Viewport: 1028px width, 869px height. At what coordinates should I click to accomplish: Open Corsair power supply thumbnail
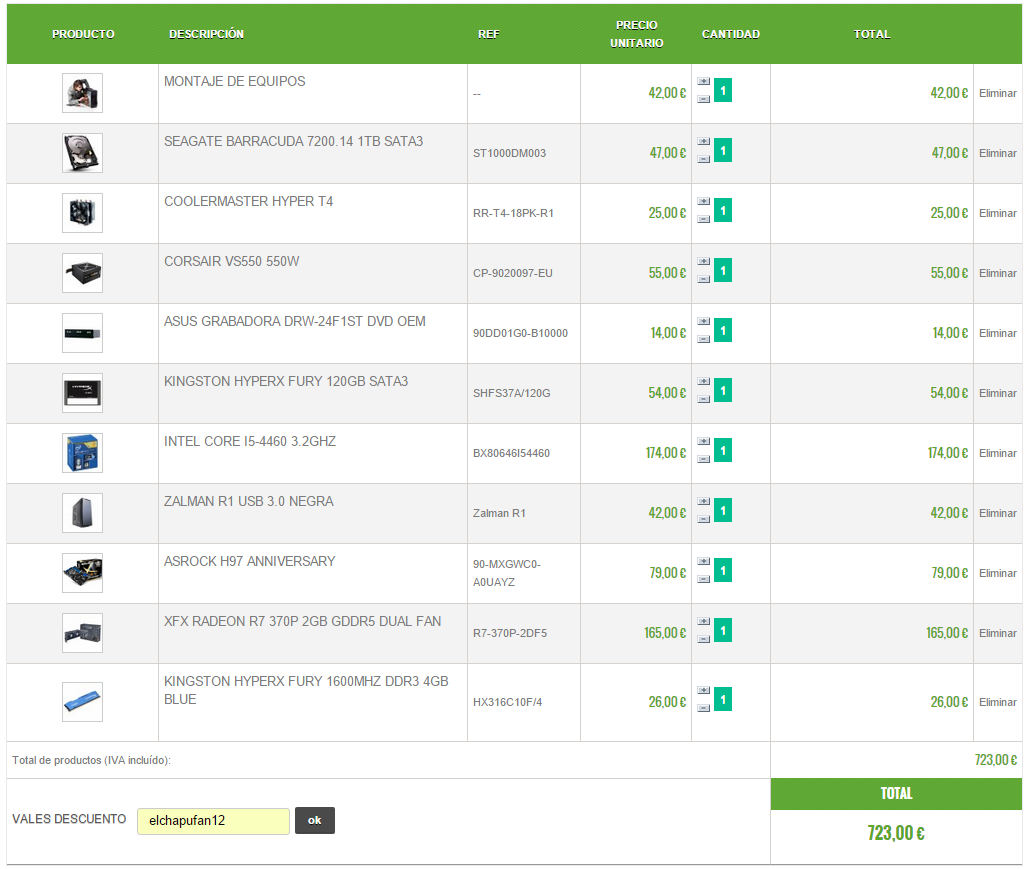click(83, 273)
